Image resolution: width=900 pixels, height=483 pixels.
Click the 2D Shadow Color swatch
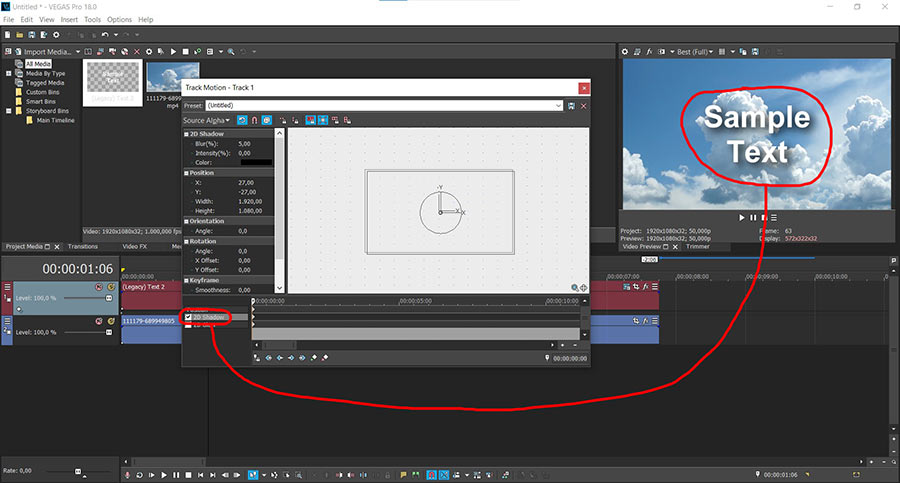256,163
